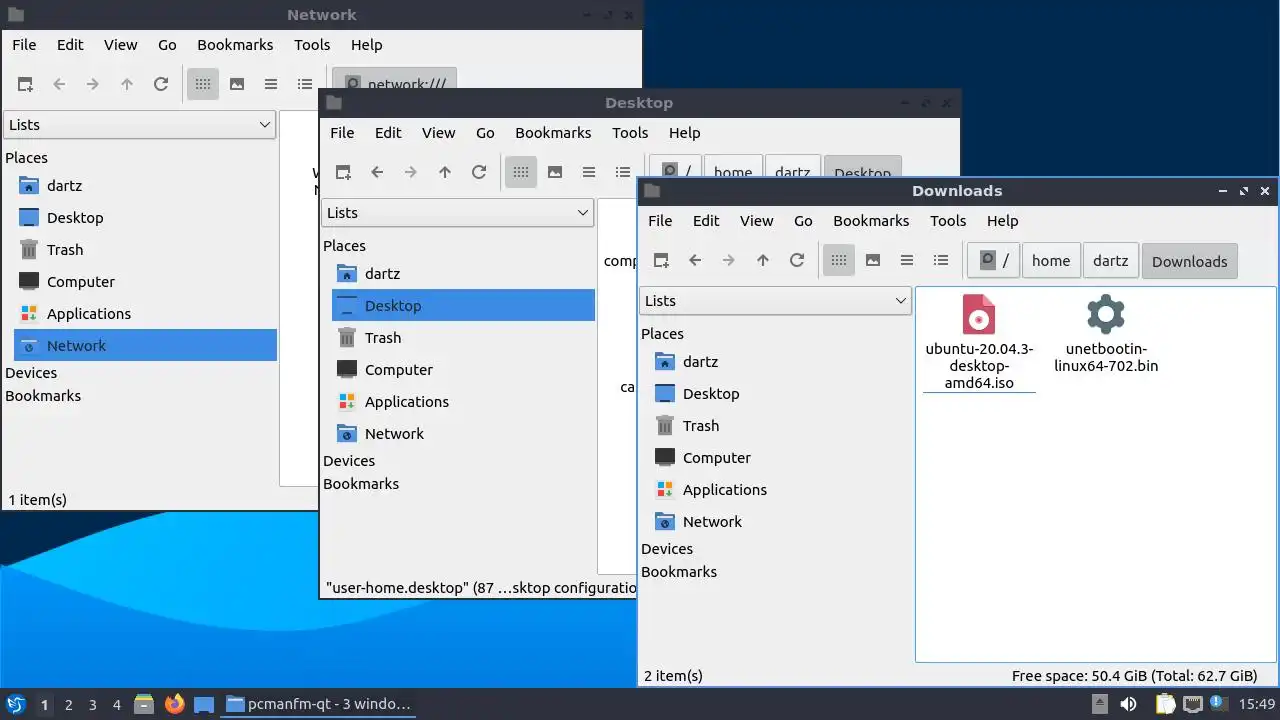Switch Downloads window to detailed list view
Screen dimensions: 1280x720
pyautogui.click(x=941, y=260)
